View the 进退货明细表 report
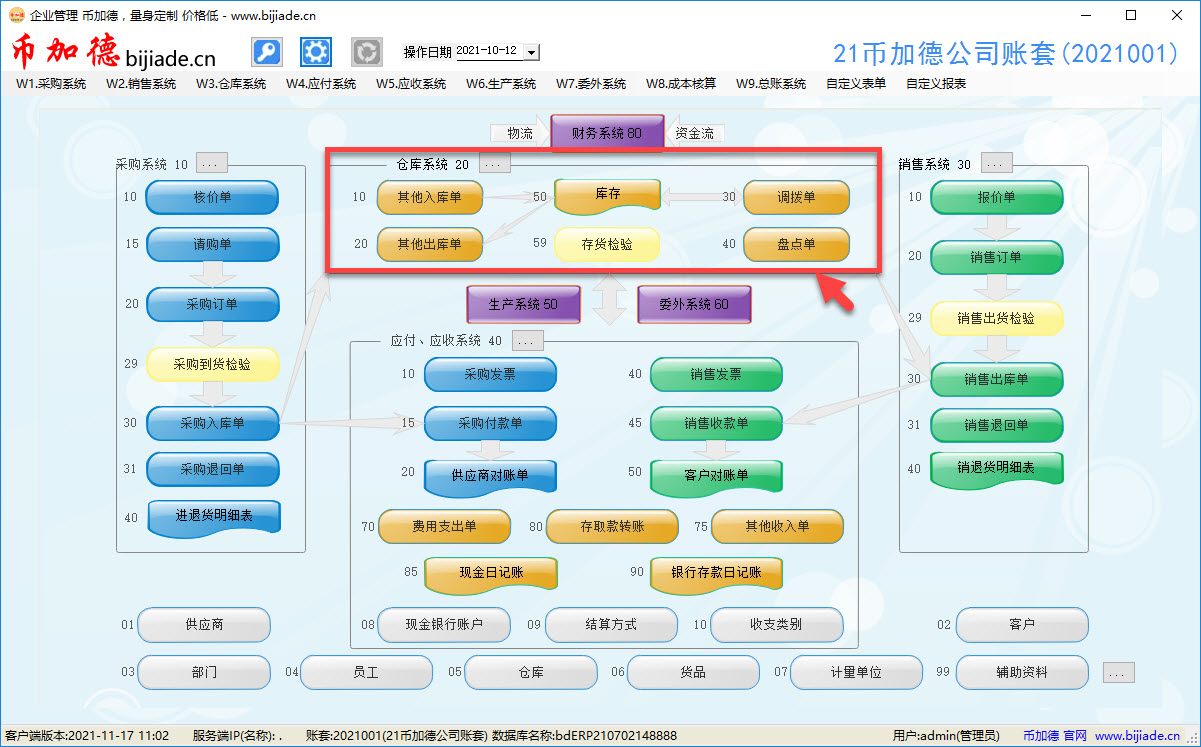 point(214,517)
